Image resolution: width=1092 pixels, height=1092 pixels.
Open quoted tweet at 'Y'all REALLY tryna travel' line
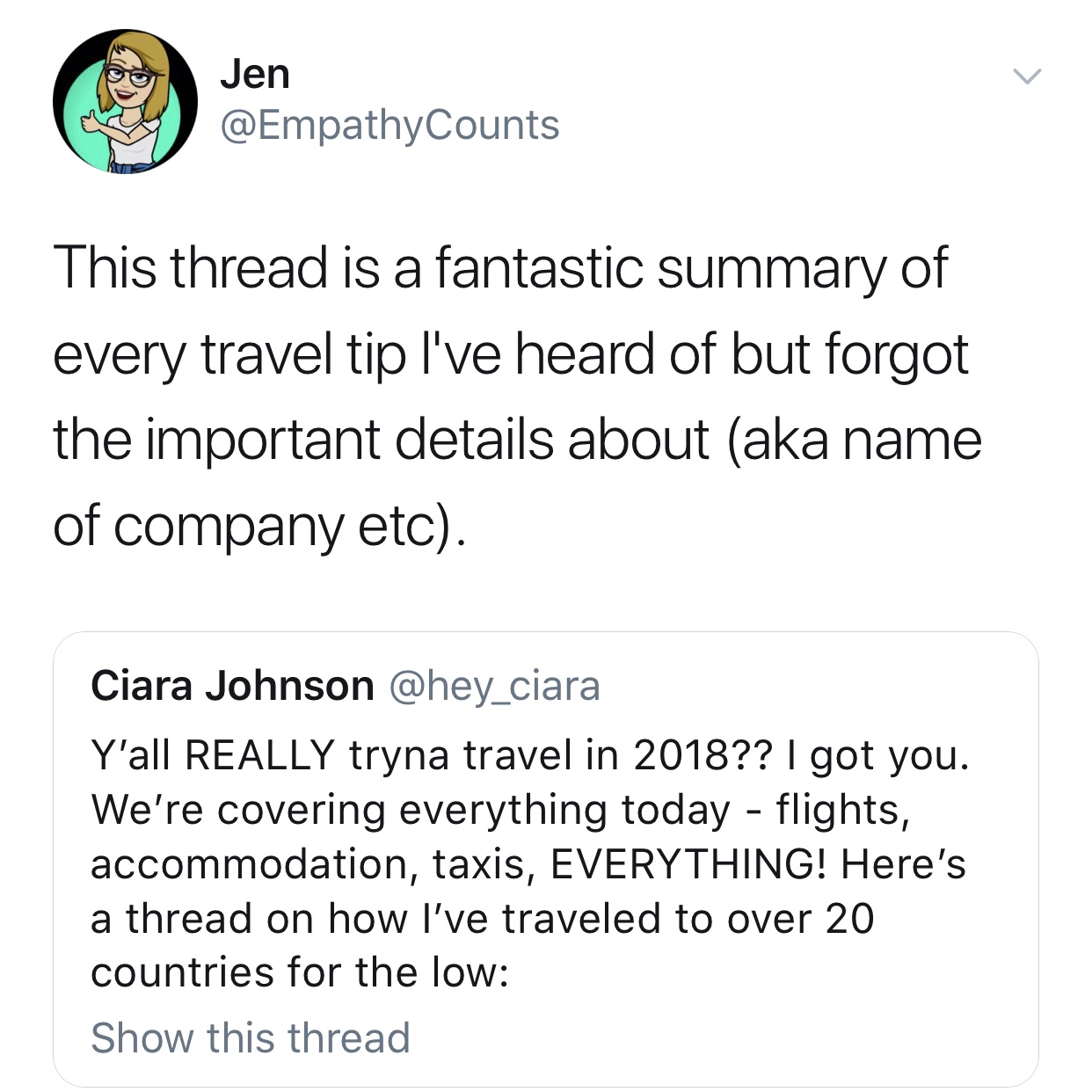pos(530,755)
